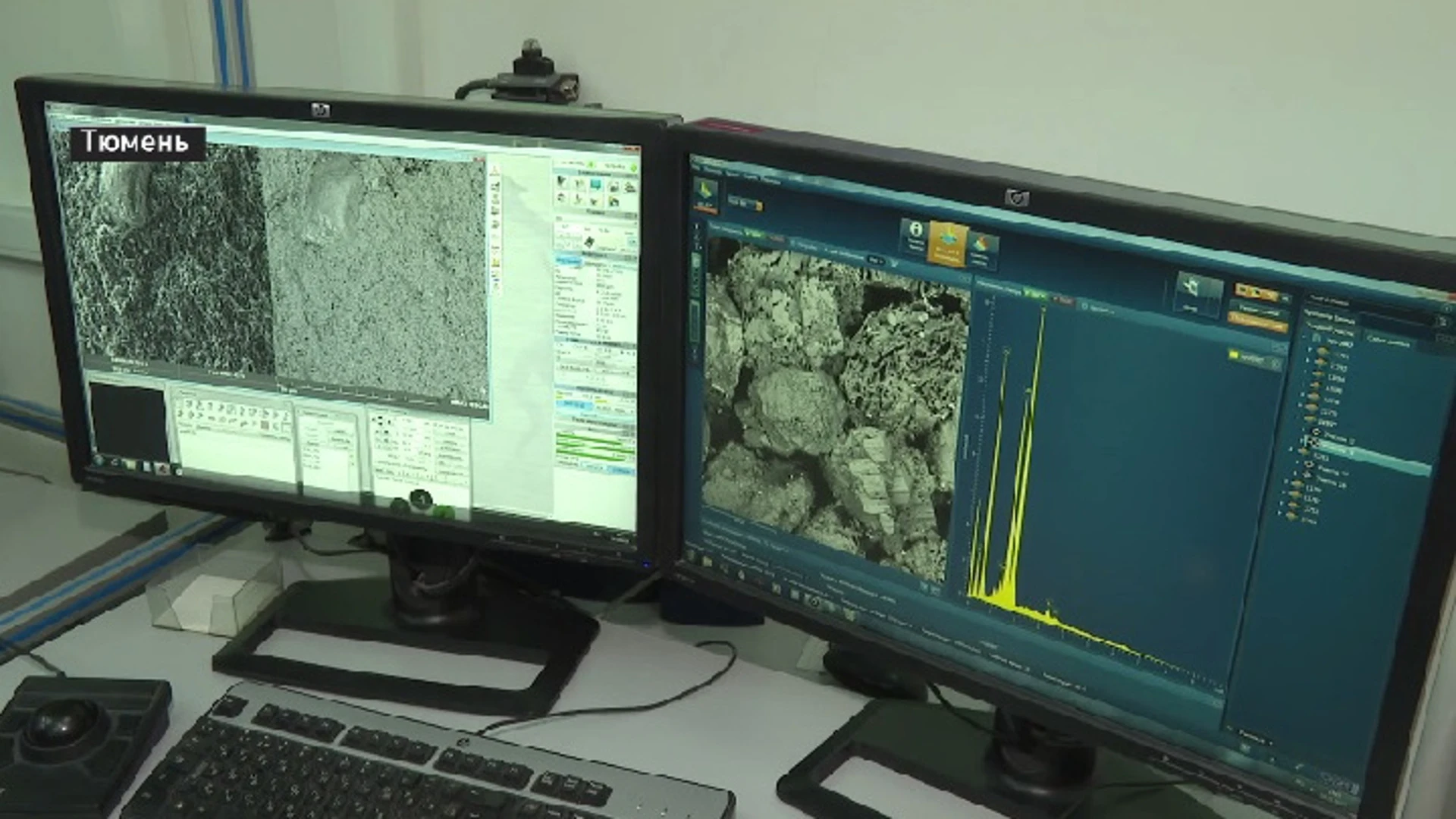Click the large settings tool icon above the spectrum

[x=1200, y=296]
